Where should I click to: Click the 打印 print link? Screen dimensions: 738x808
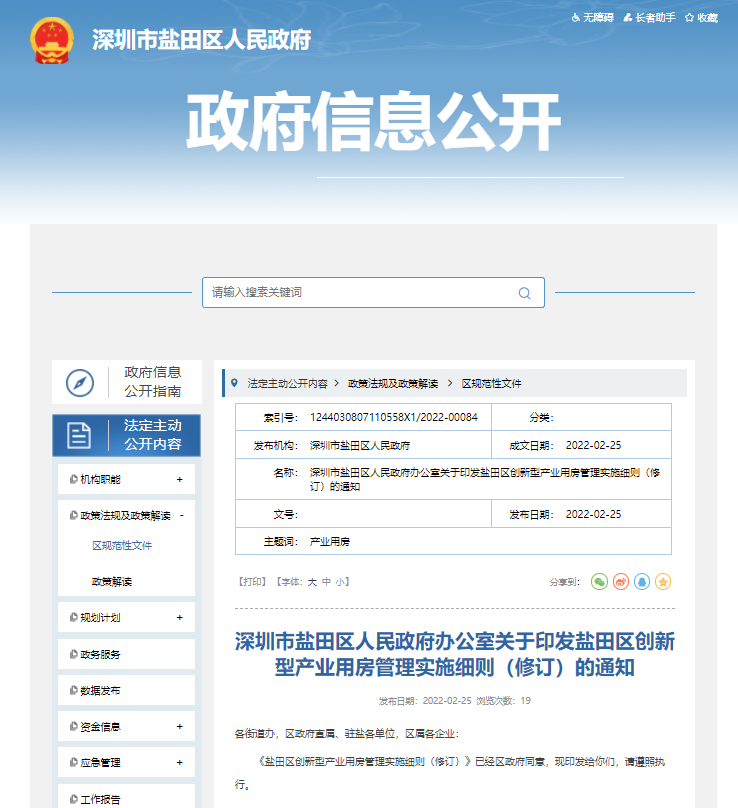click(x=251, y=582)
